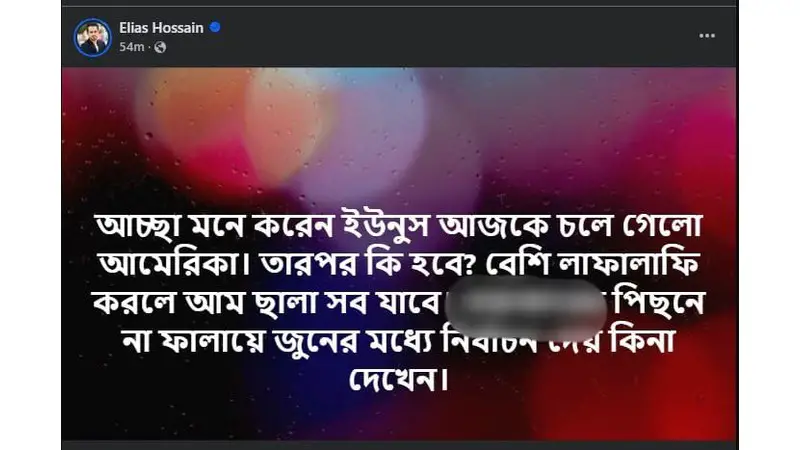Viewport: 800px width, 450px height.
Task: Click the text আম ছালা সব যাবে
Action: 312,303
